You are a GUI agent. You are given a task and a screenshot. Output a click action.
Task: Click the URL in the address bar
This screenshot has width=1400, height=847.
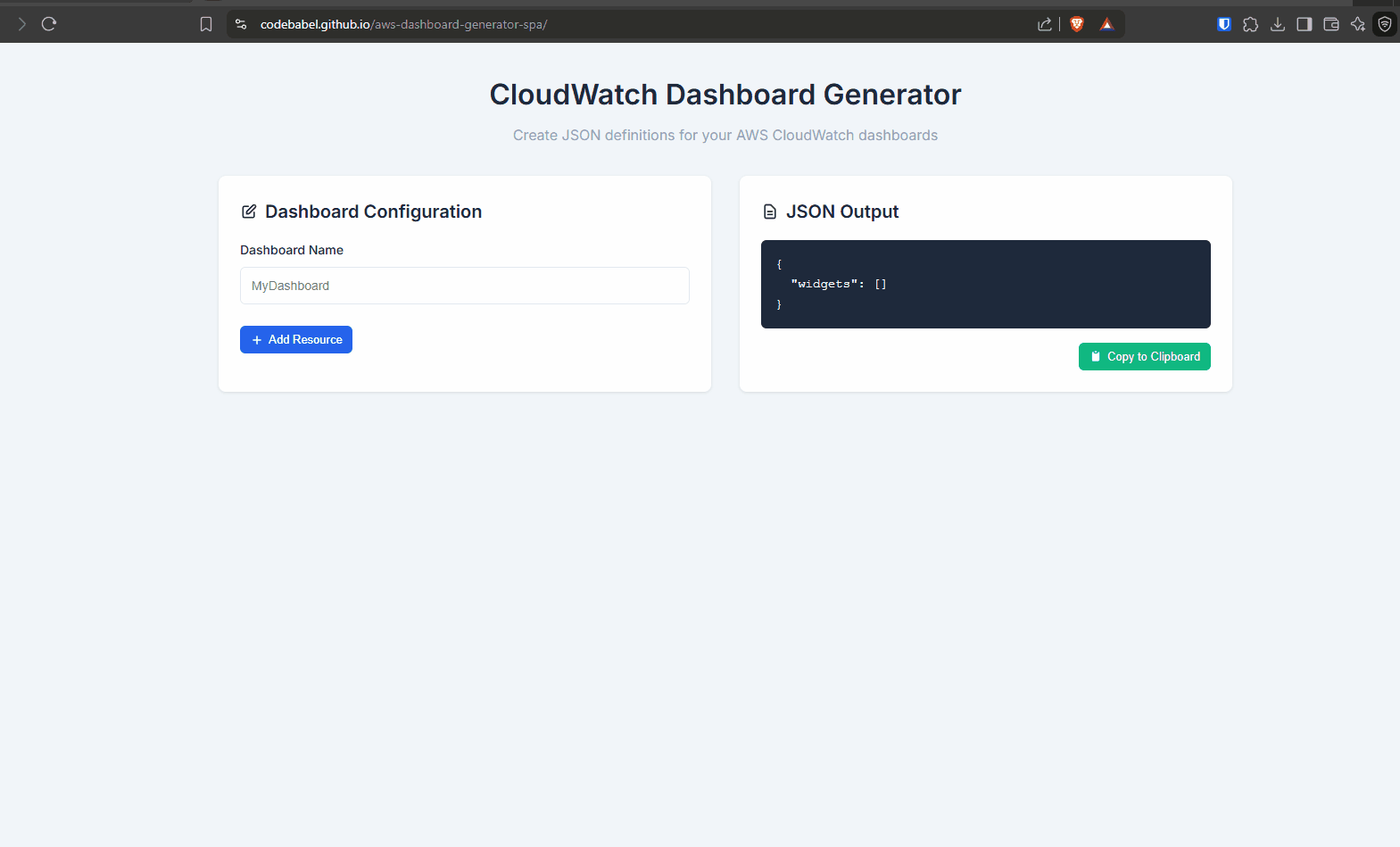tap(403, 24)
